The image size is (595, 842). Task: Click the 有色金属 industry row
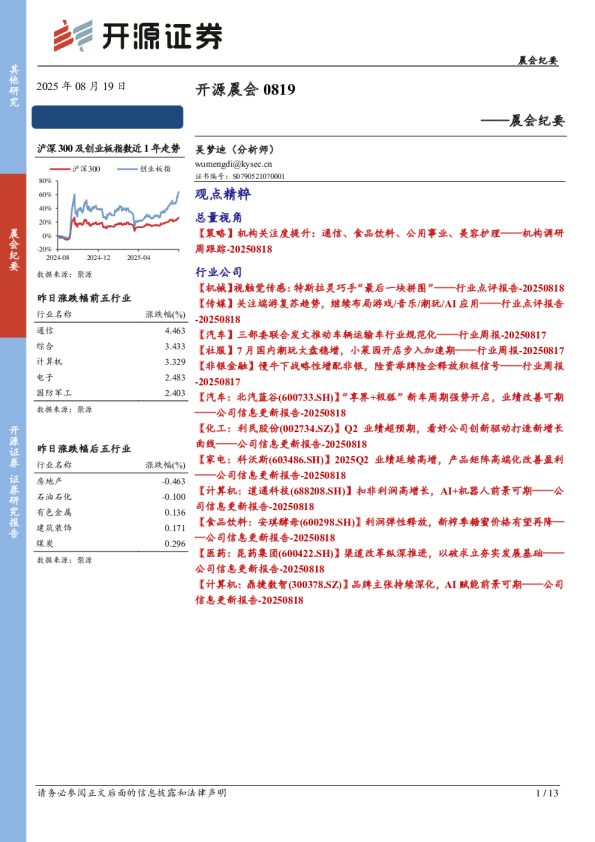click(x=111, y=512)
